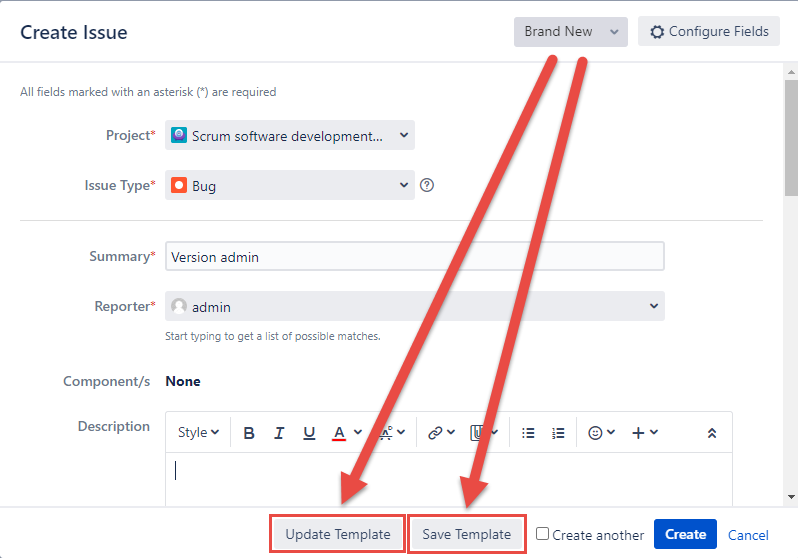Click the help icon beside Issue Type
This screenshot has height=558, width=798.
click(x=427, y=185)
